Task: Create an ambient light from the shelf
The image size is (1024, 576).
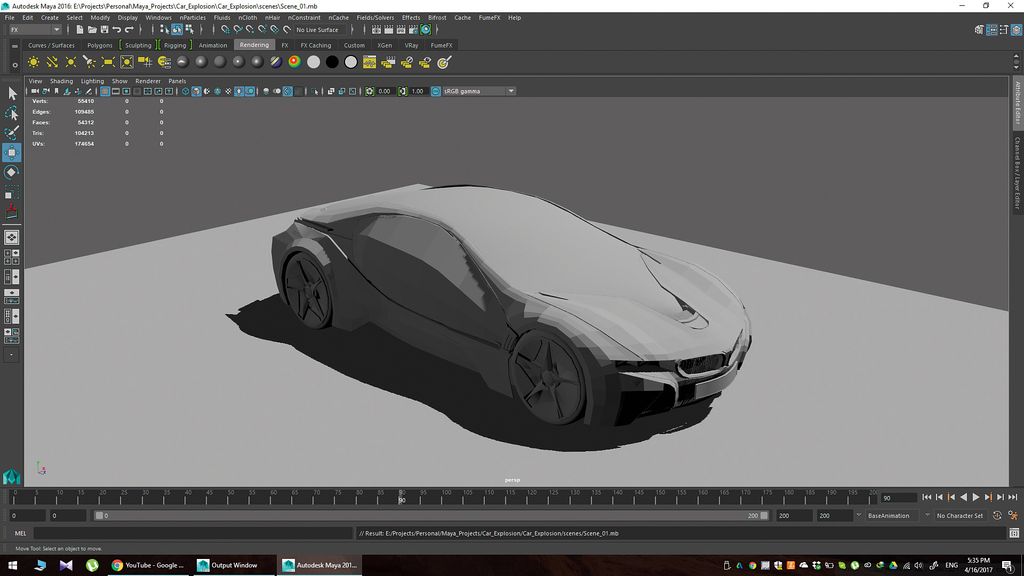Action: click(34, 62)
